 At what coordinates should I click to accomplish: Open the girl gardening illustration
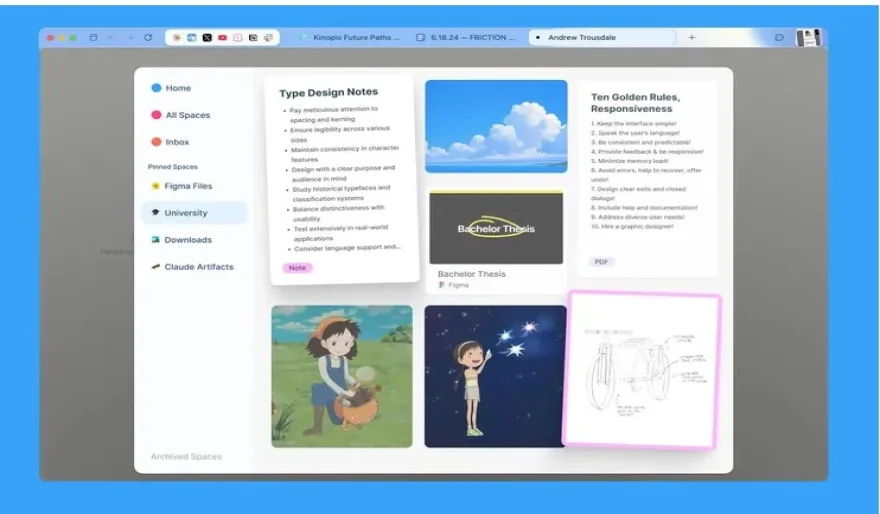pos(342,377)
